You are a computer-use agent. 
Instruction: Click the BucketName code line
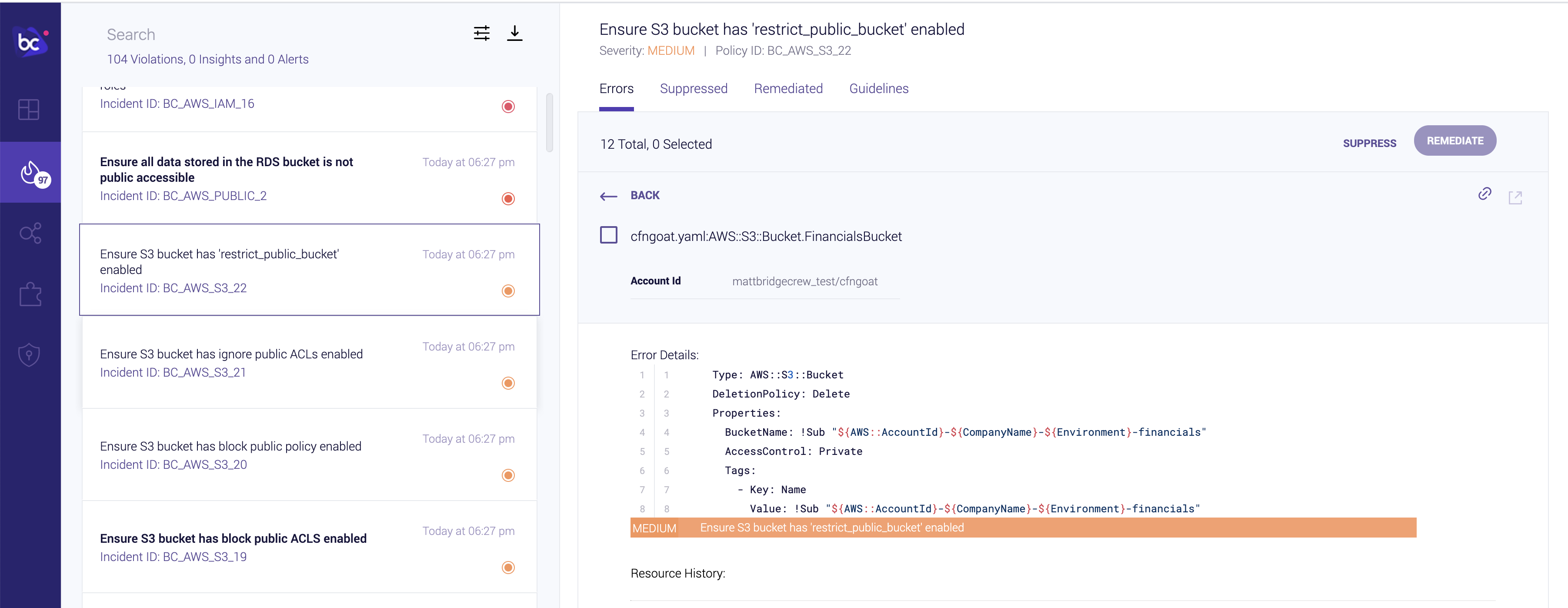tap(965, 432)
